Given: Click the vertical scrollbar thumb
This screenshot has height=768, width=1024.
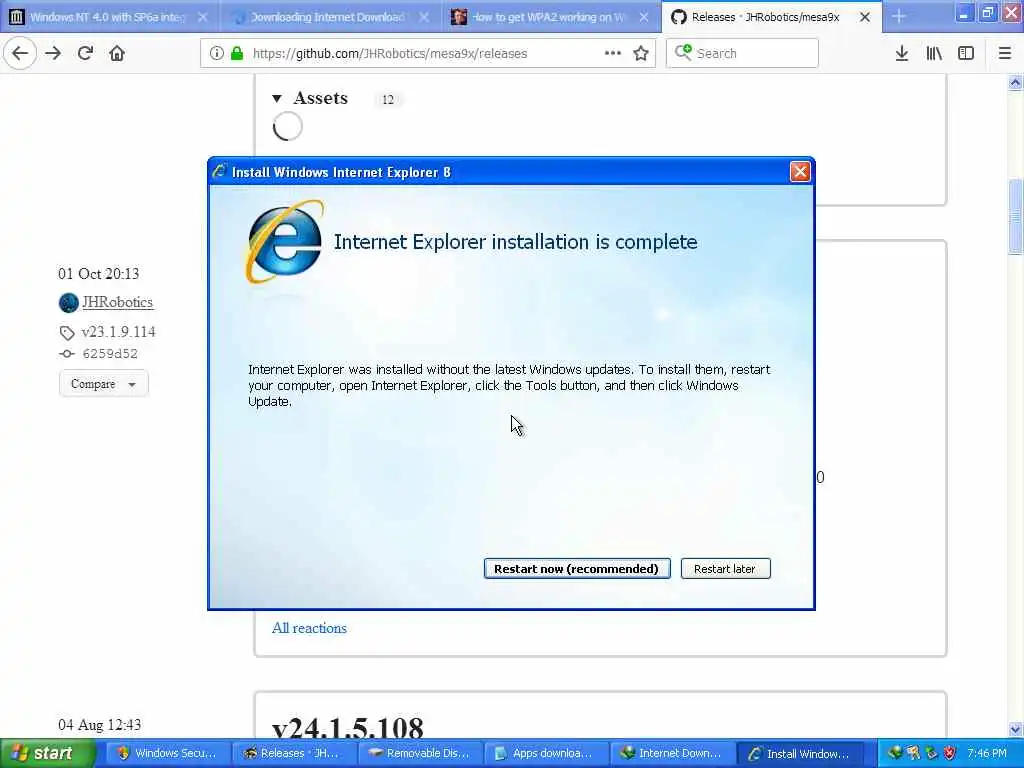Looking at the screenshot, I should pos(1015,217).
